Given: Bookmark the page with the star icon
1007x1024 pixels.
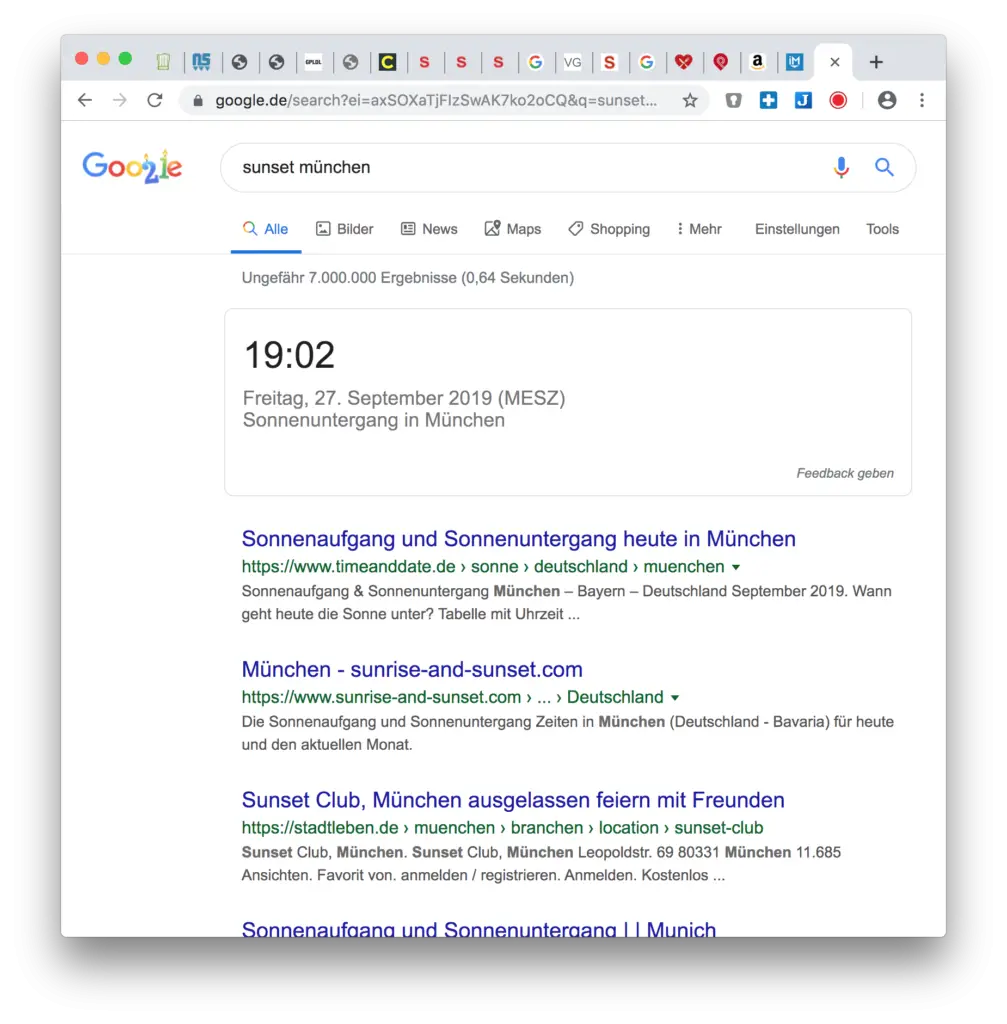Looking at the screenshot, I should [x=689, y=100].
